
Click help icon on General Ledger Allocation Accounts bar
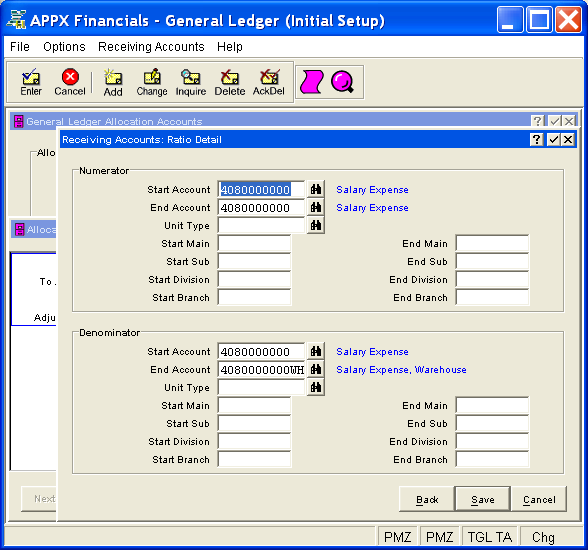[538, 121]
